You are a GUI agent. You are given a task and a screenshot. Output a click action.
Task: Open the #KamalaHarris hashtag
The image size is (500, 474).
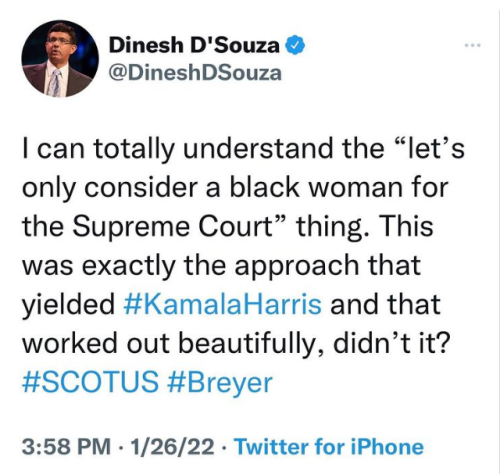click(x=222, y=304)
